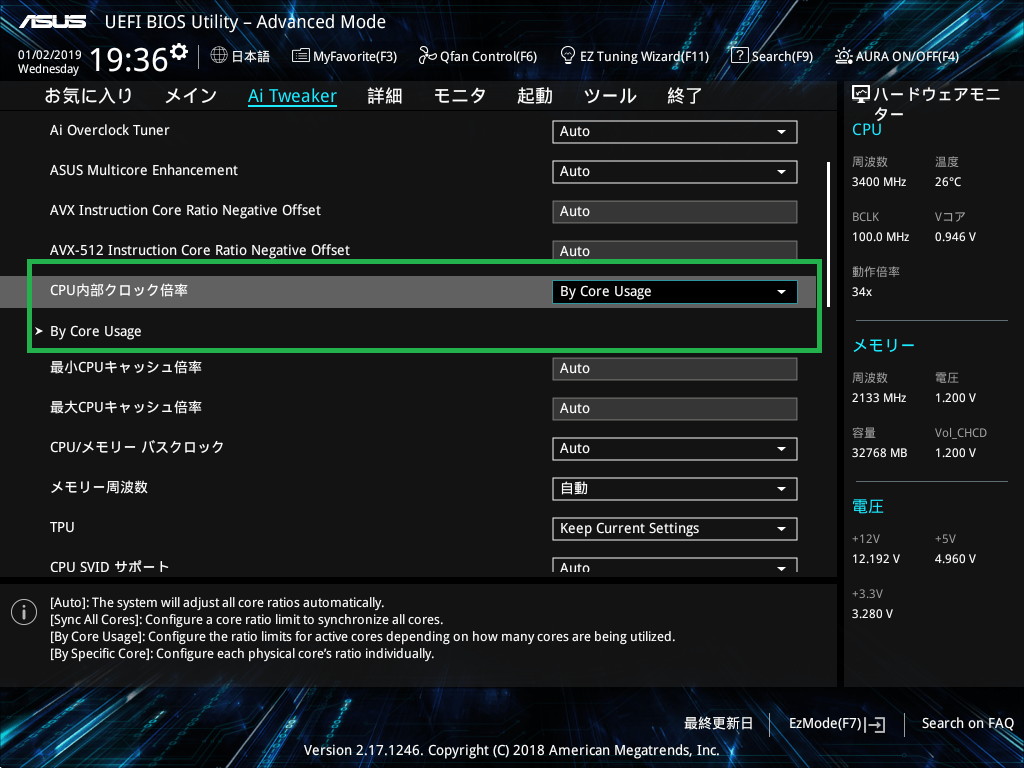Select the Ai Tweaker tab

pos(293,96)
